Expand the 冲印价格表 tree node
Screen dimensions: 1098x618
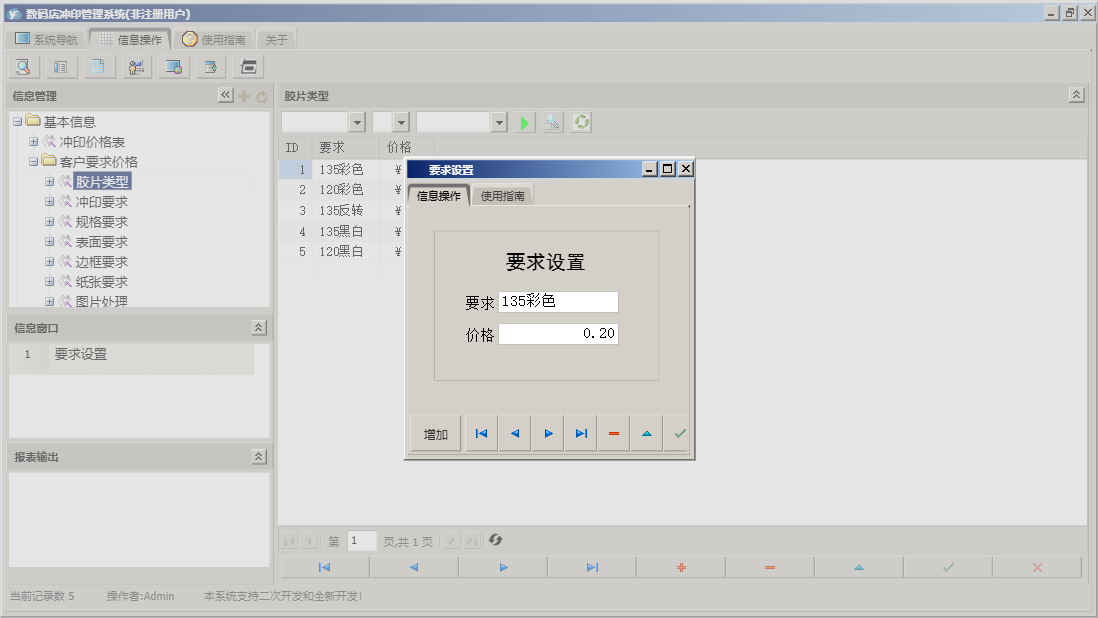coord(34,142)
